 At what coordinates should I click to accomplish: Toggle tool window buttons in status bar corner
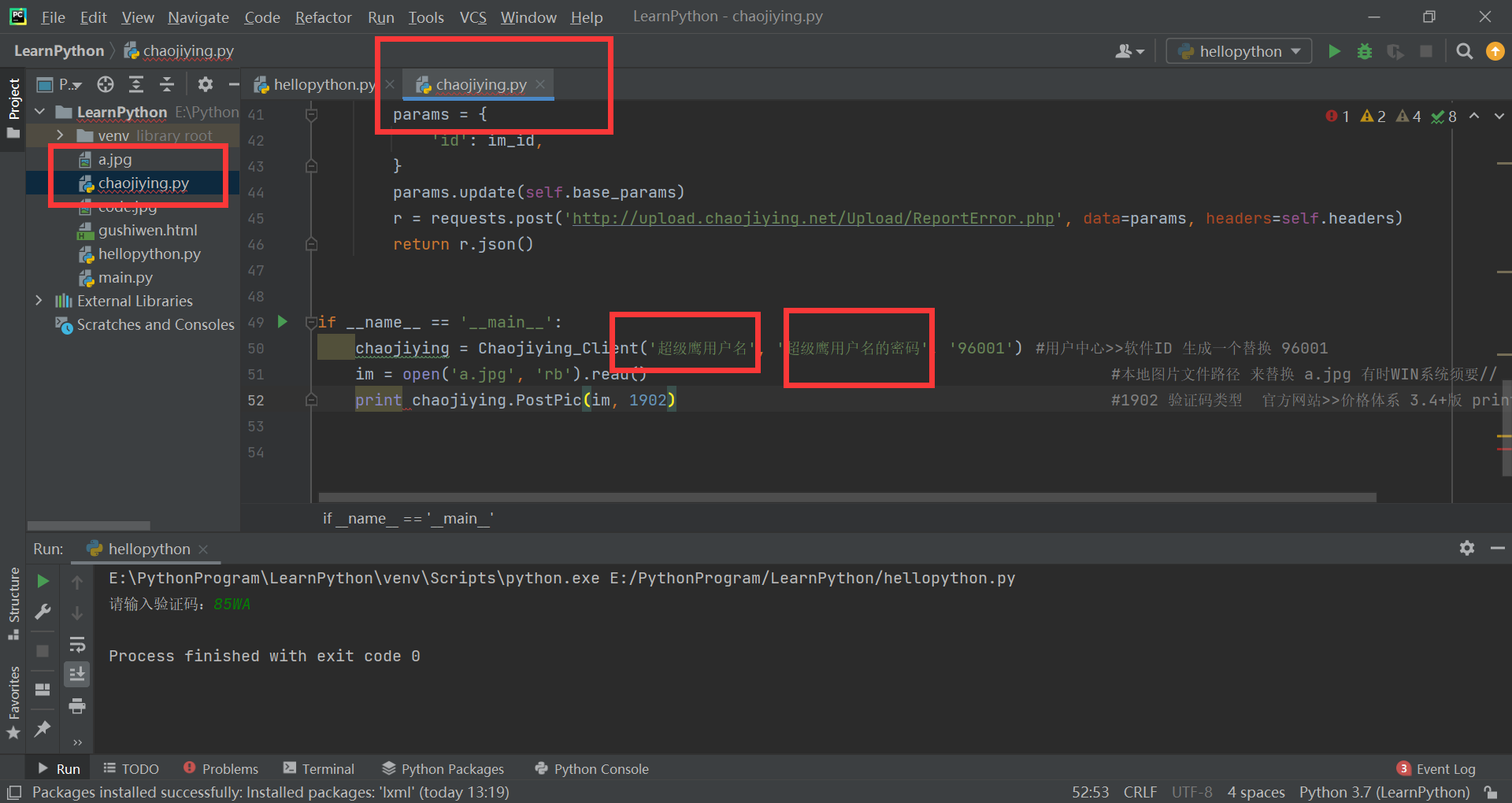coord(13,792)
